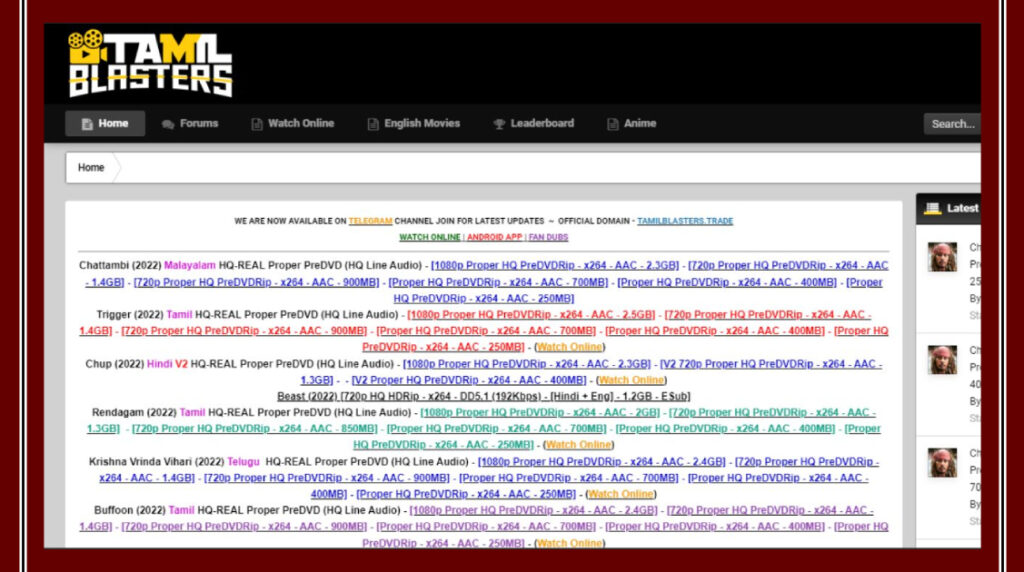Open Trigger 1080p 2.5GB download link
Screen dimensions: 1024x572
tap(531, 314)
